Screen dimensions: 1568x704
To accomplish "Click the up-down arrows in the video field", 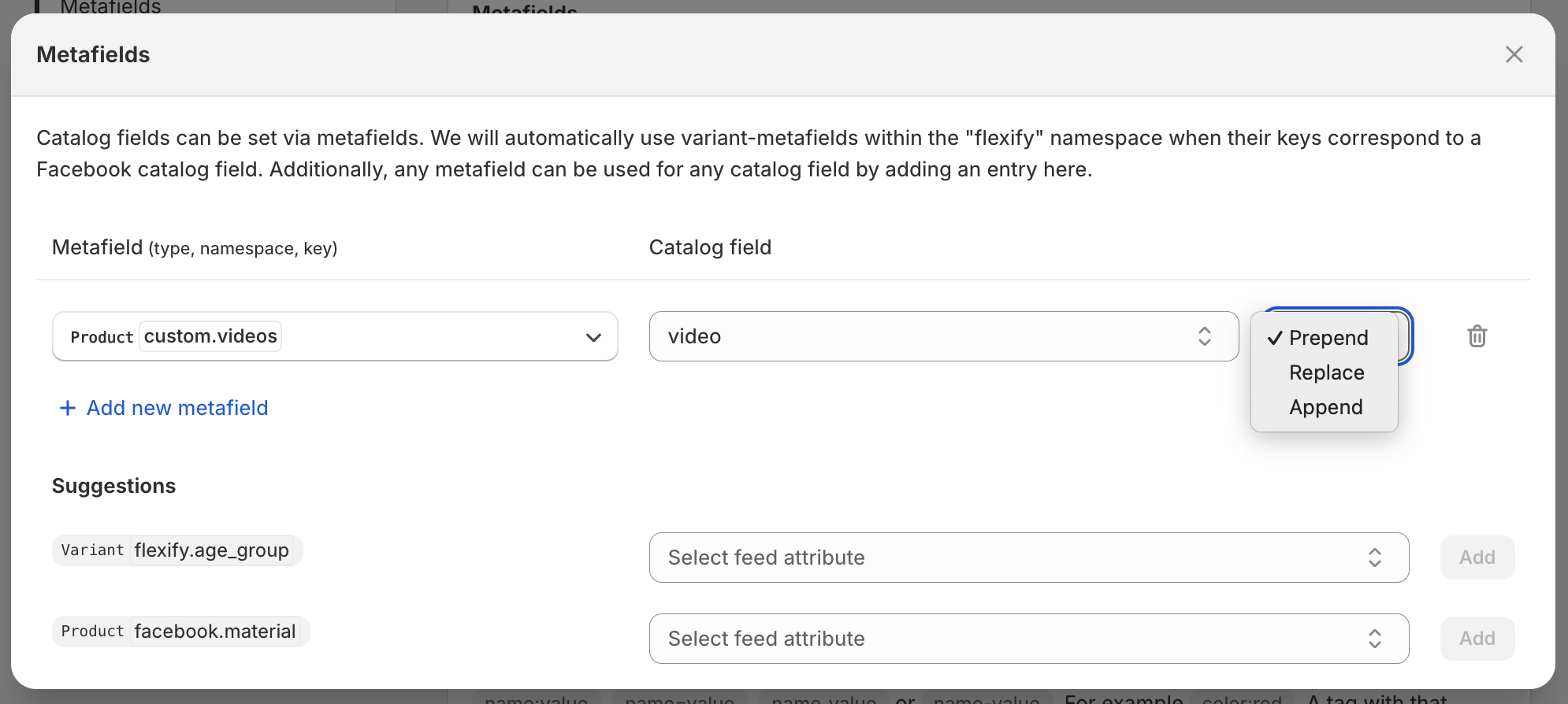I will coord(1204,336).
